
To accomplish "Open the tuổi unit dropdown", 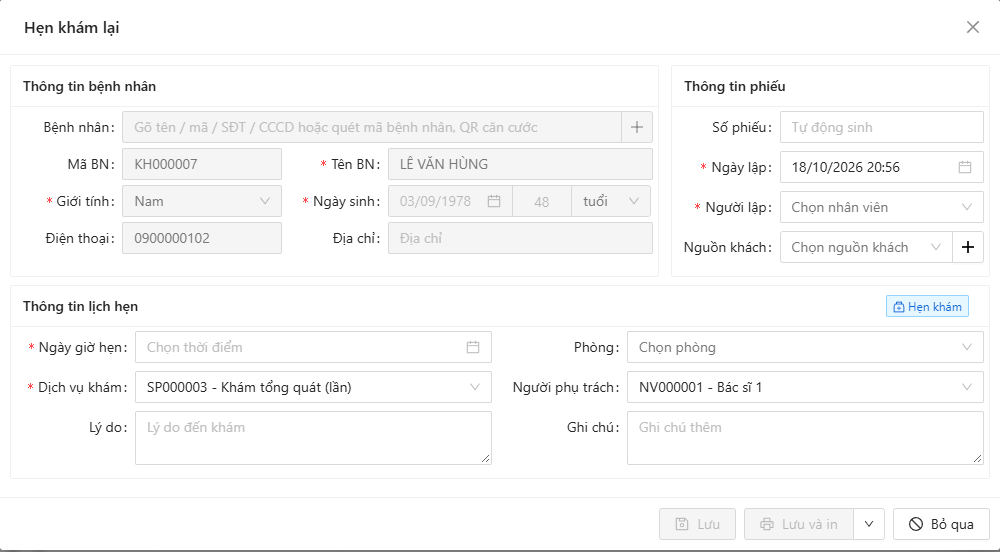I will [x=611, y=201].
